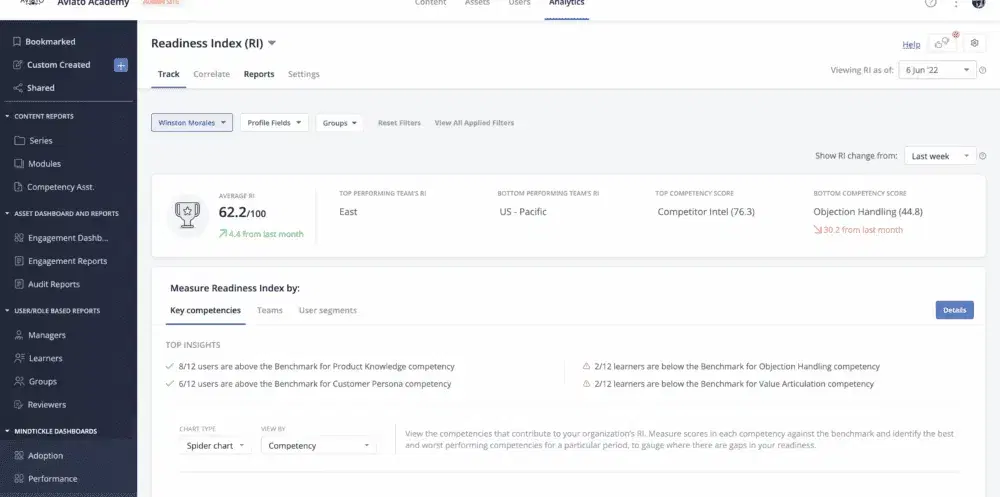This screenshot has width=1000, height=497.
Task: Open the Bookmarked section icon
Action: point(17,41)
